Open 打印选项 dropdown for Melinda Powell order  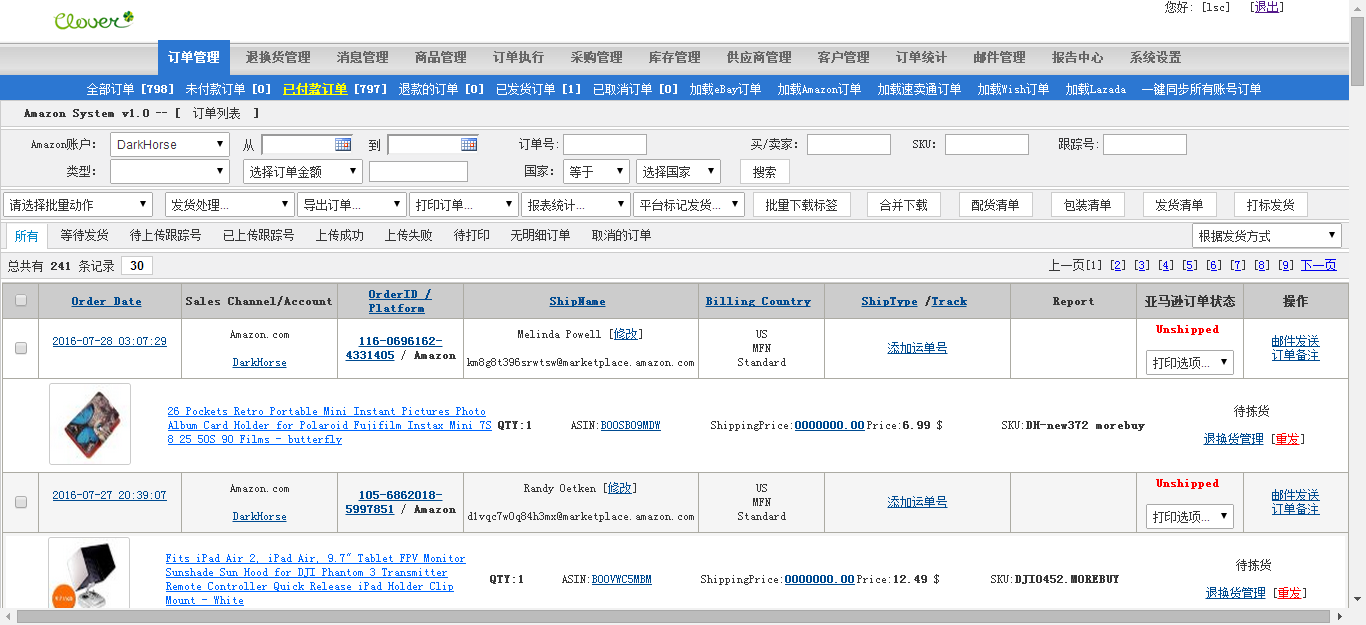[x=1190, y=363]
